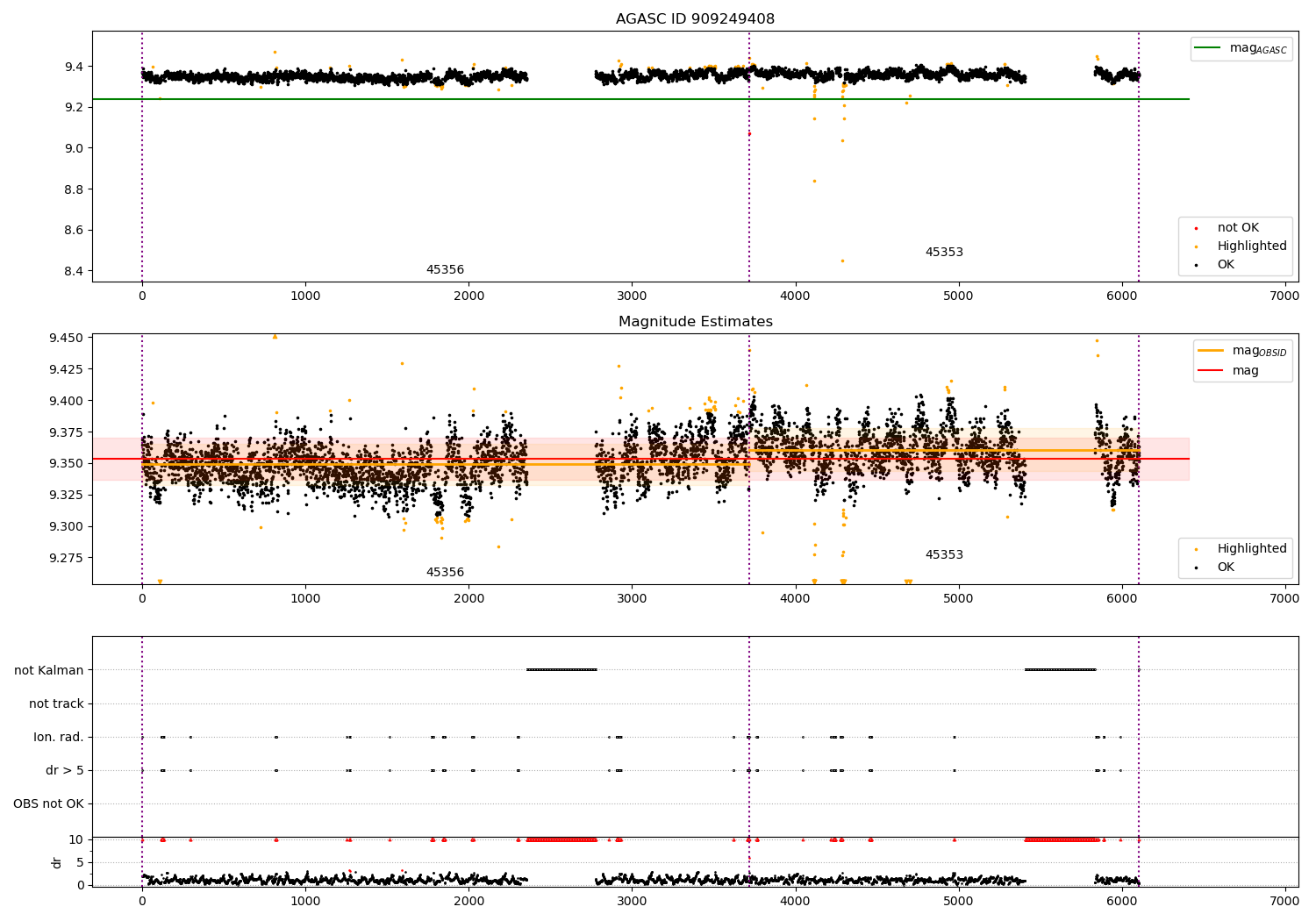Click the 'OBS not OK' row label

tap(48, 804)
